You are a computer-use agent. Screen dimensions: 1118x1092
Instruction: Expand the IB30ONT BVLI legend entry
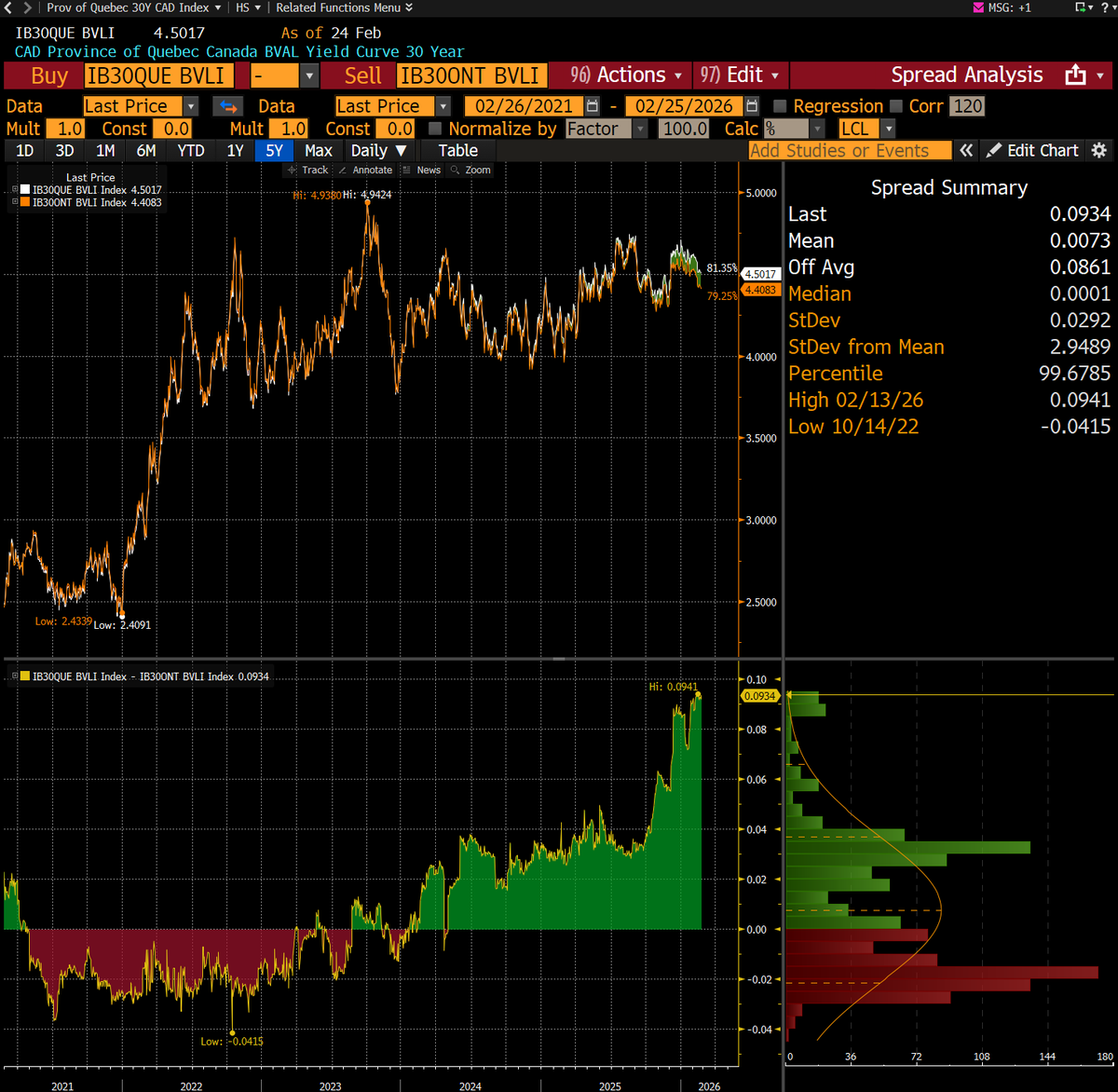coord(15,202)
